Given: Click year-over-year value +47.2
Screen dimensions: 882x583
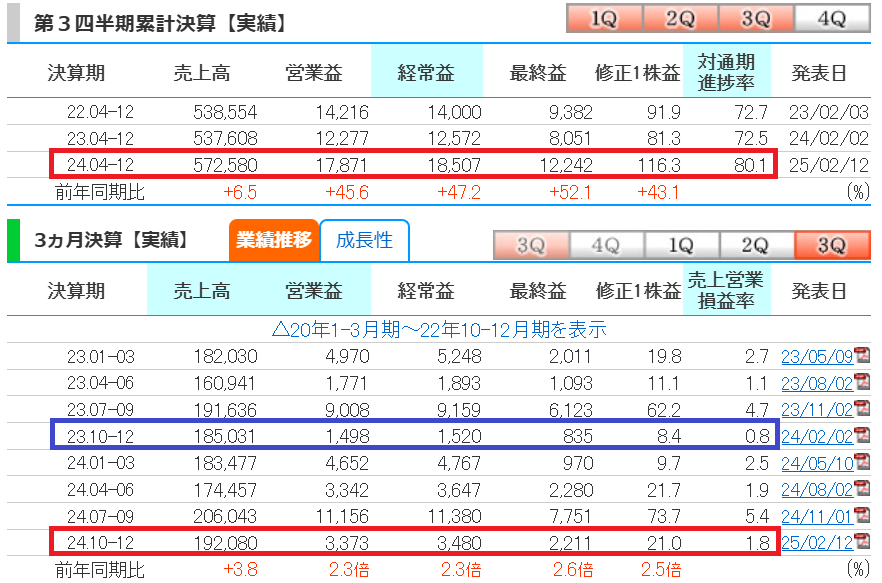Looking at the screenshot, I should [x=459, y=192].
